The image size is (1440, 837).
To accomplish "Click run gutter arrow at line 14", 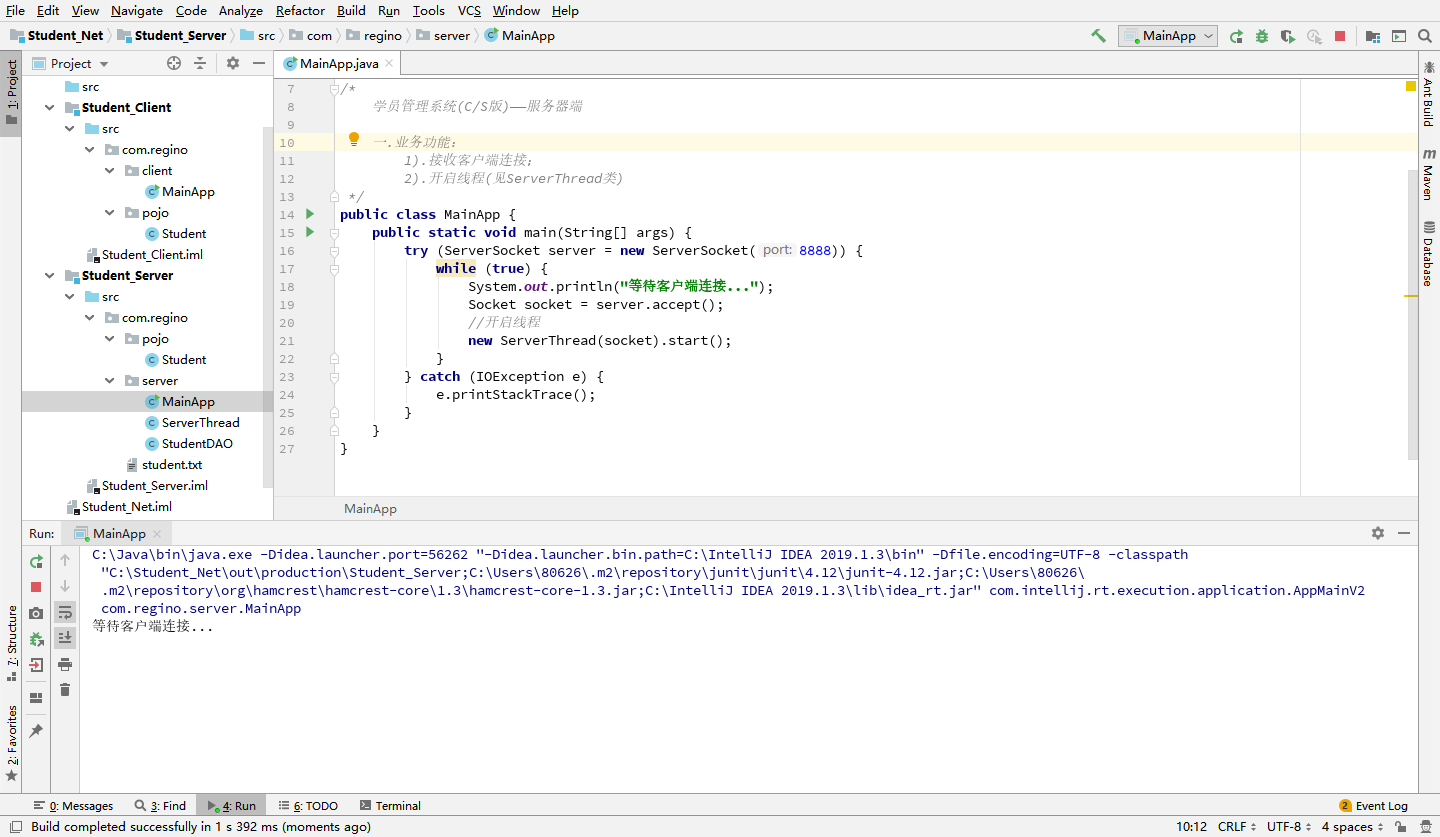I will (310, 214).
